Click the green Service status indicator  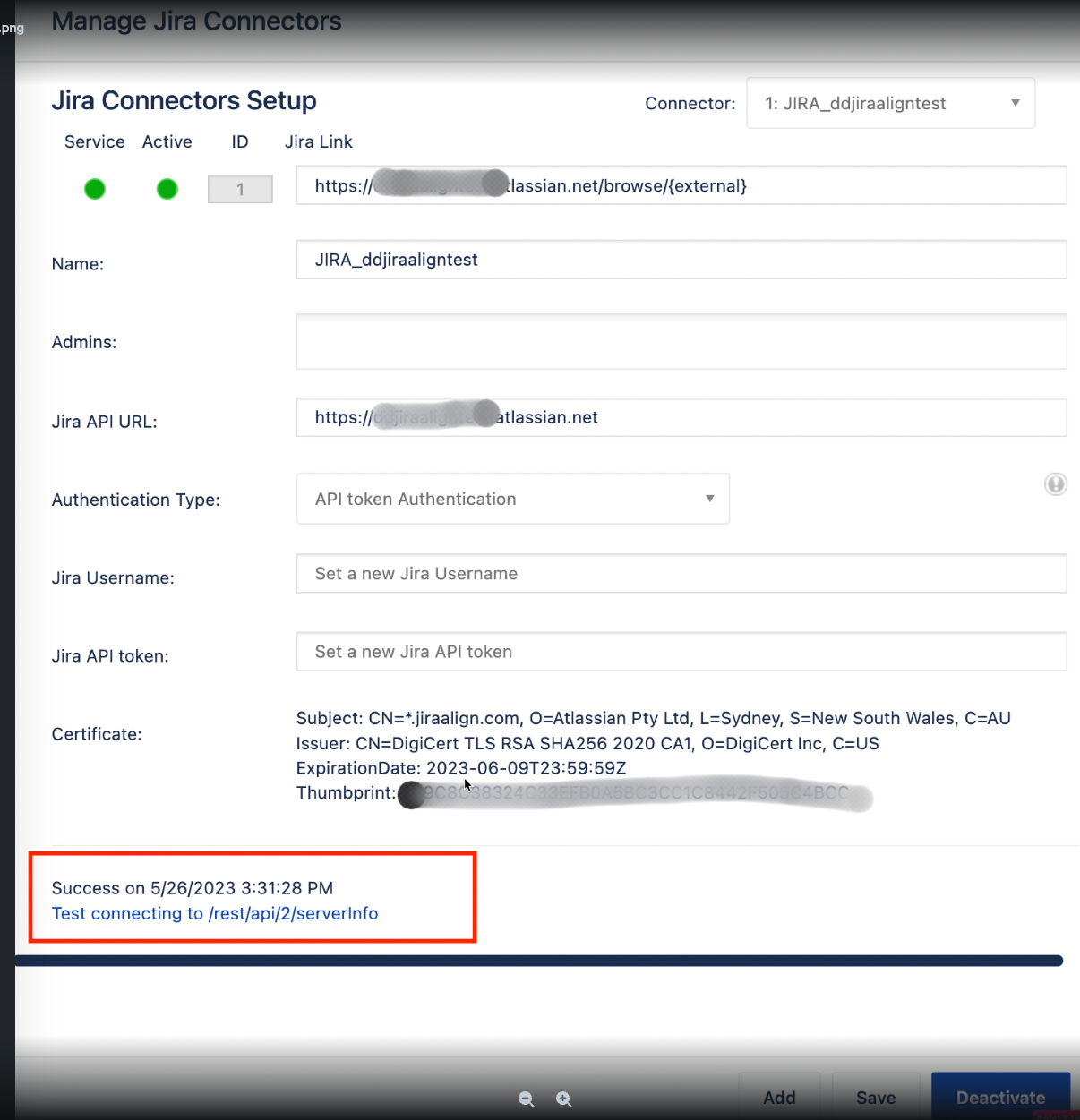[x=95, y=189]
